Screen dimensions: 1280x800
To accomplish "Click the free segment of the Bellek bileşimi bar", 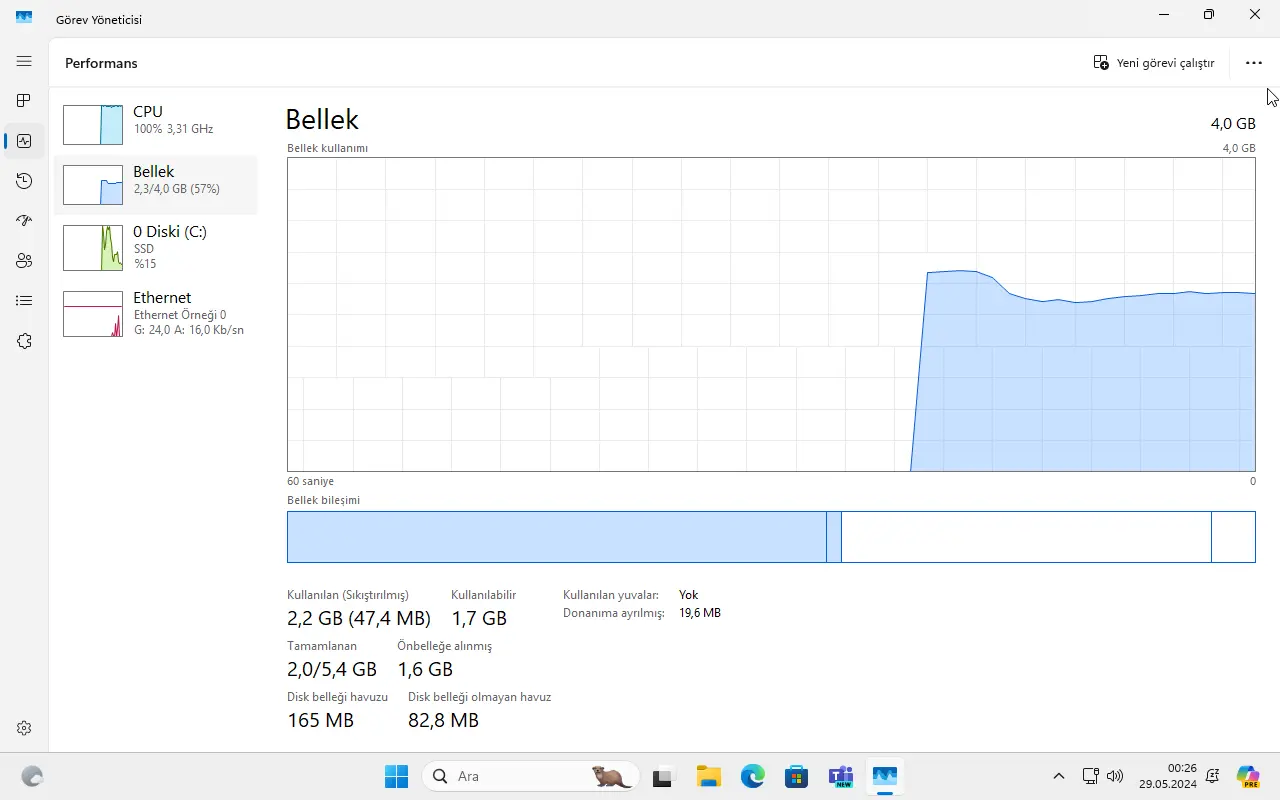I will (x=1233, y=537).
